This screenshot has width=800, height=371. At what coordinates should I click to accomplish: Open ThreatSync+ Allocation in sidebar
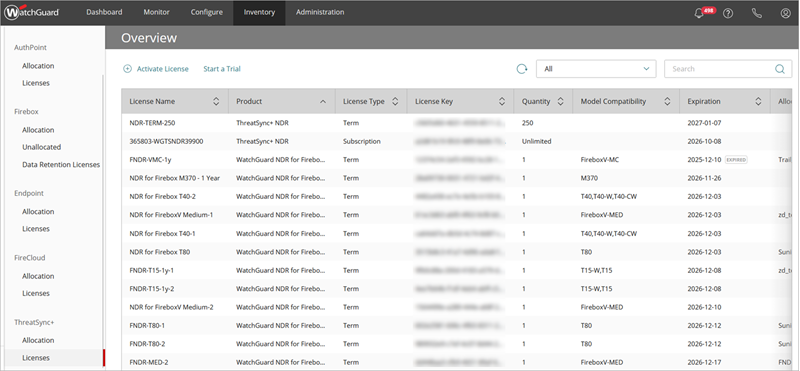[38, 340]
